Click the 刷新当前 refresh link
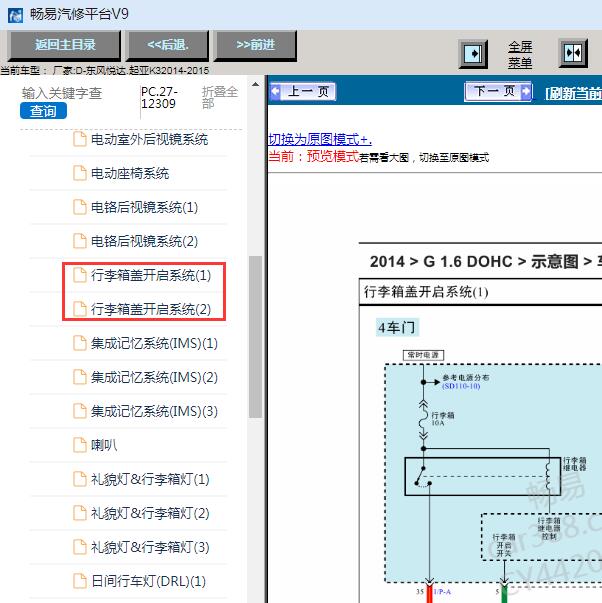The image size is (602, 603). 573,93
